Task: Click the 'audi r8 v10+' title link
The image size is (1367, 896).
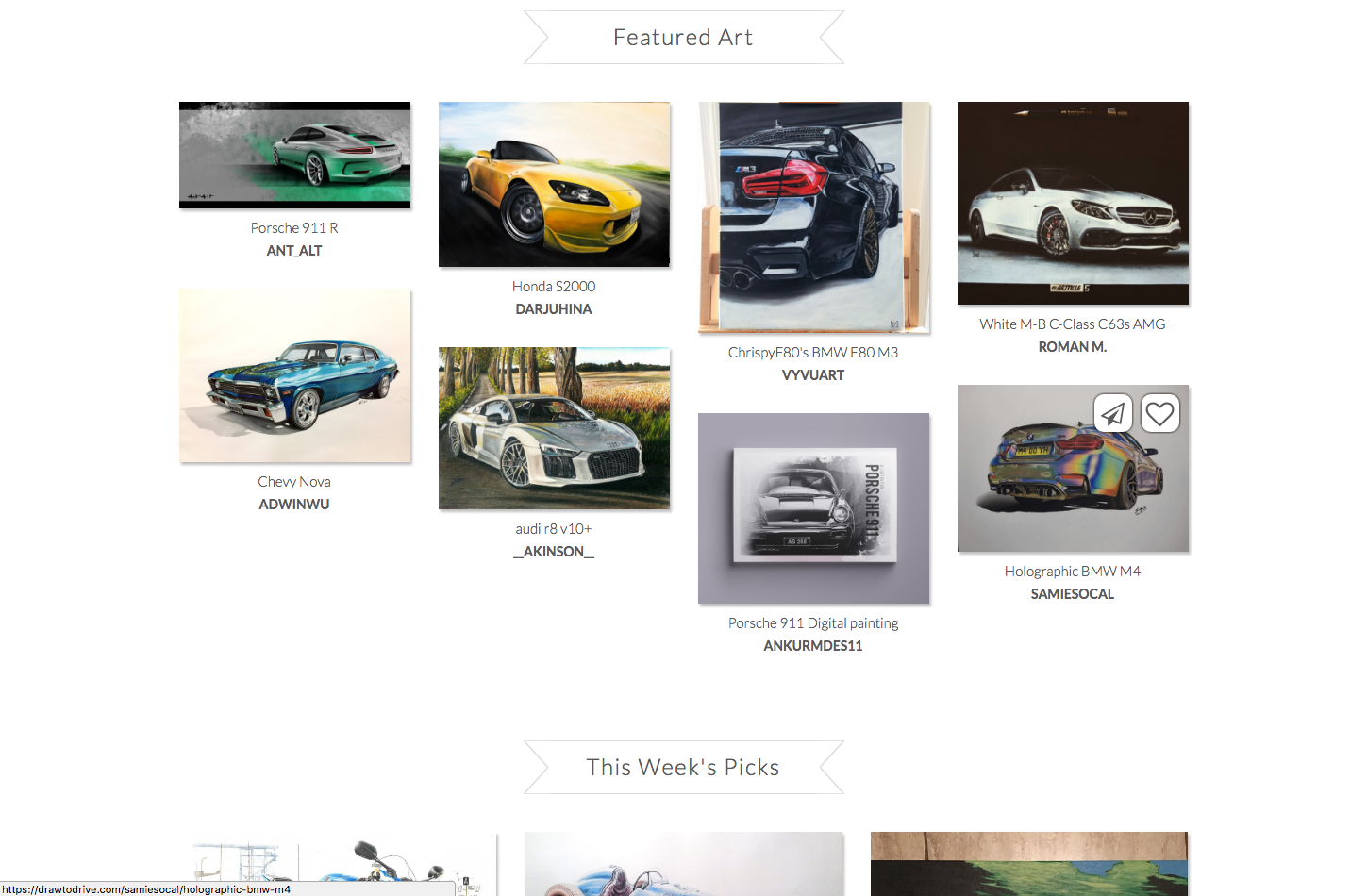Action: point(554,529)
